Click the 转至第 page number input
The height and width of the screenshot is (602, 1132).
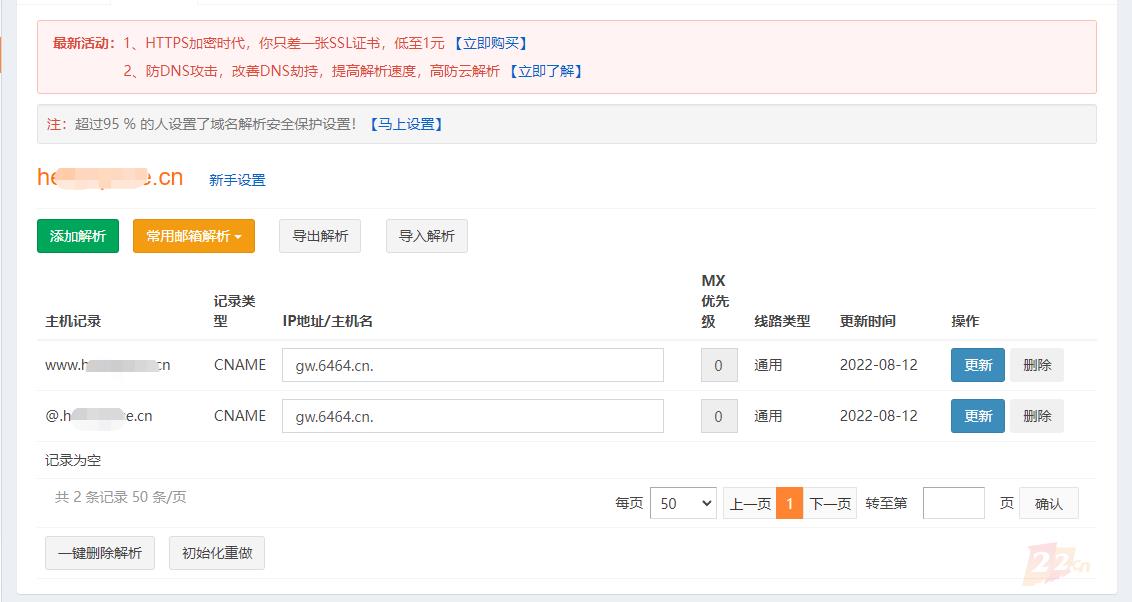tap(953, 504)
